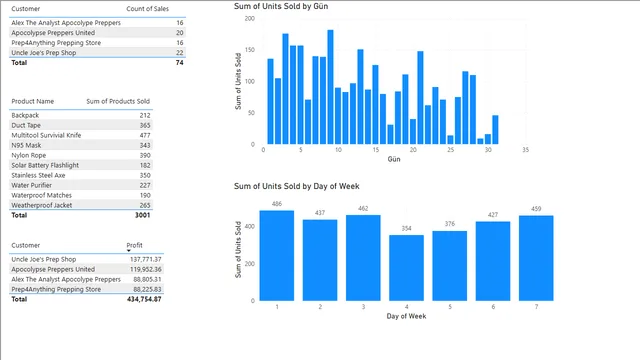Select the Stainless Steel Axe row

(x=81, y=175)
